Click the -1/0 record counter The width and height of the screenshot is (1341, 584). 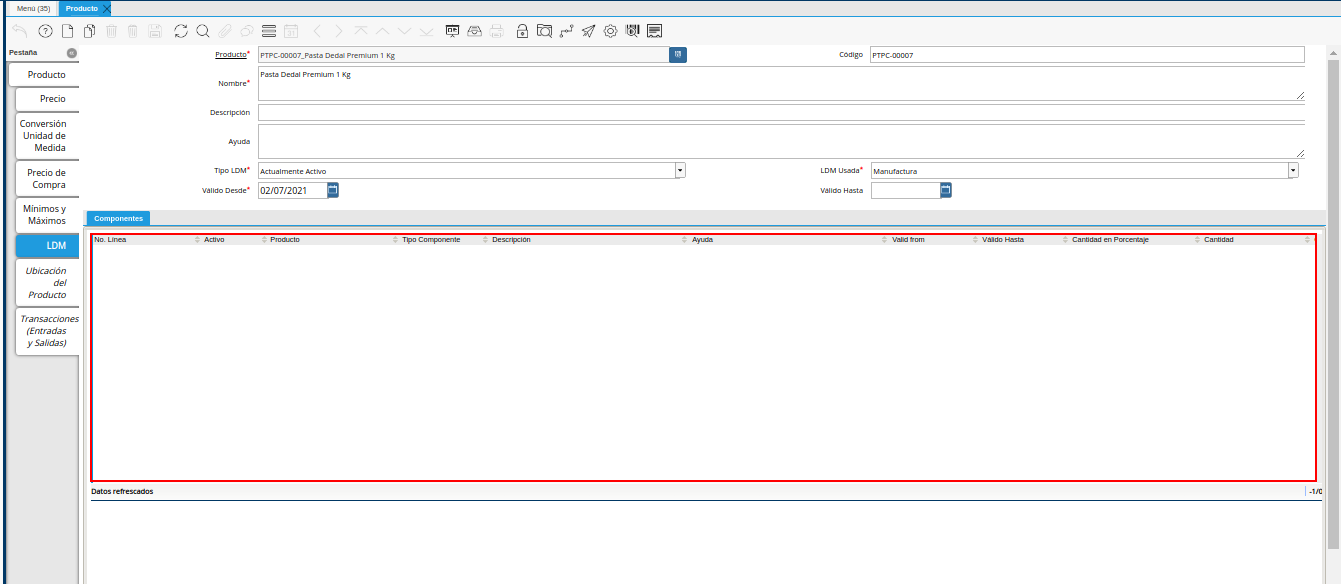pos(1315,492)
